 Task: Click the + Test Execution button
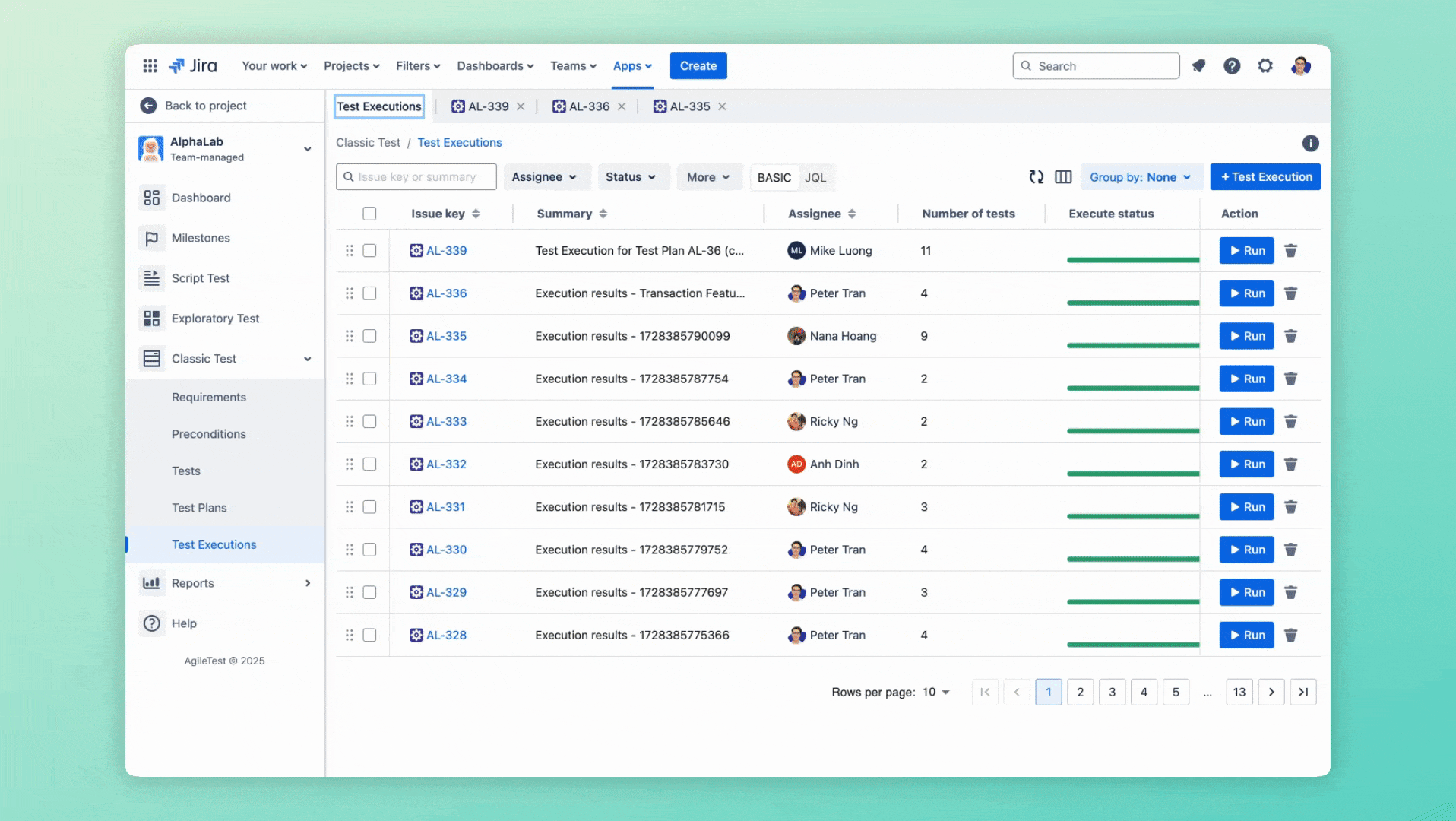(1265, 177)
